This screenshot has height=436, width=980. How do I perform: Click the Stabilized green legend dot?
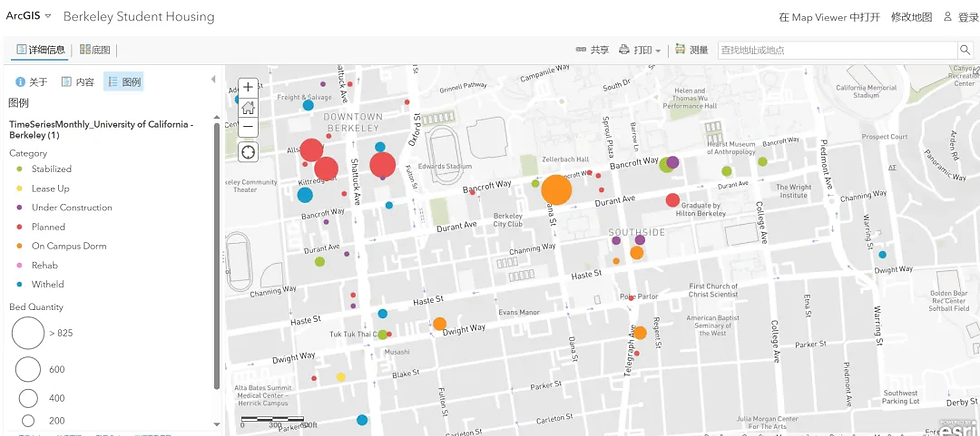coord(19,169)
